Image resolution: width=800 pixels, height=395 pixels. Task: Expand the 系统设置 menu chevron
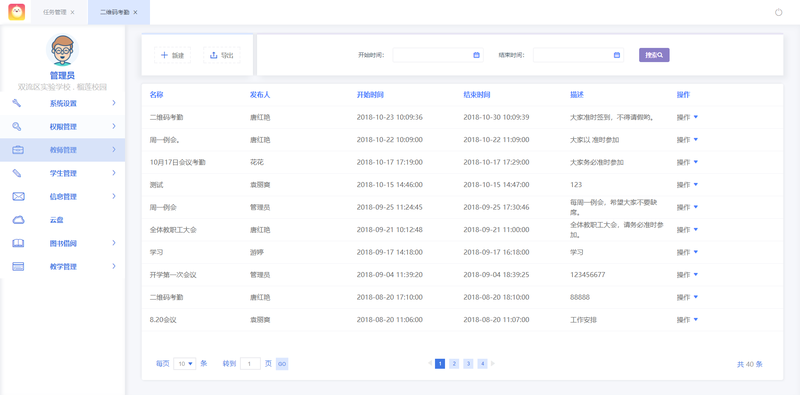click(114, 103)
